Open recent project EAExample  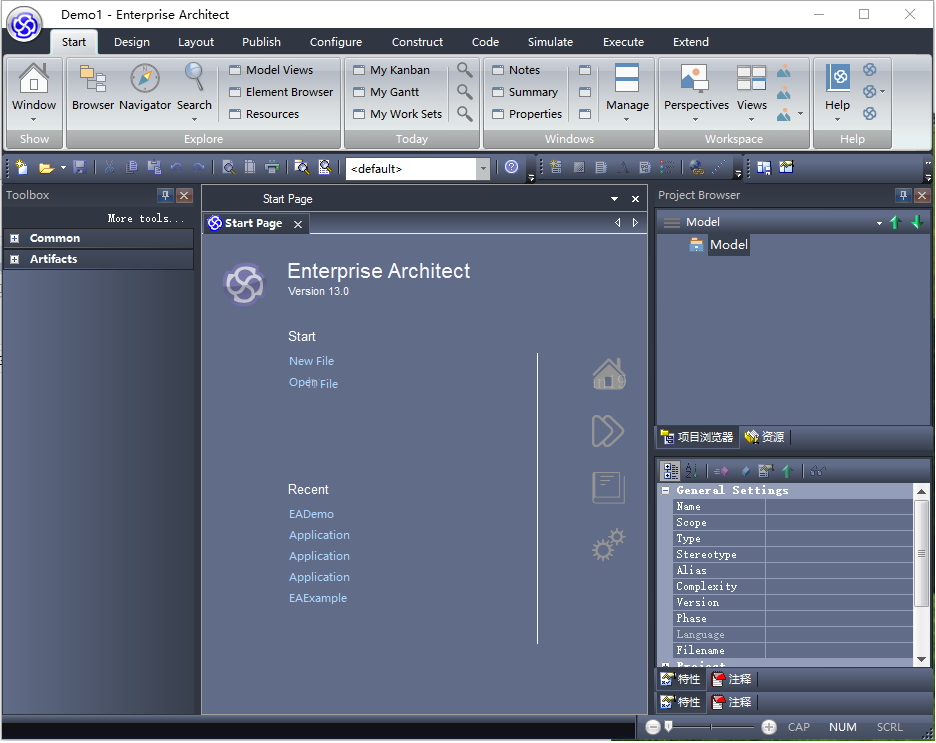(x=318, y=598)
